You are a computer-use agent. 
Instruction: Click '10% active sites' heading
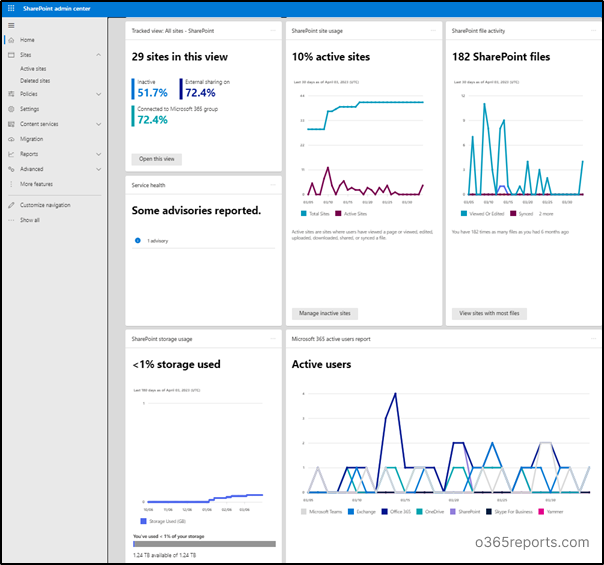click(x=331, y=57)
